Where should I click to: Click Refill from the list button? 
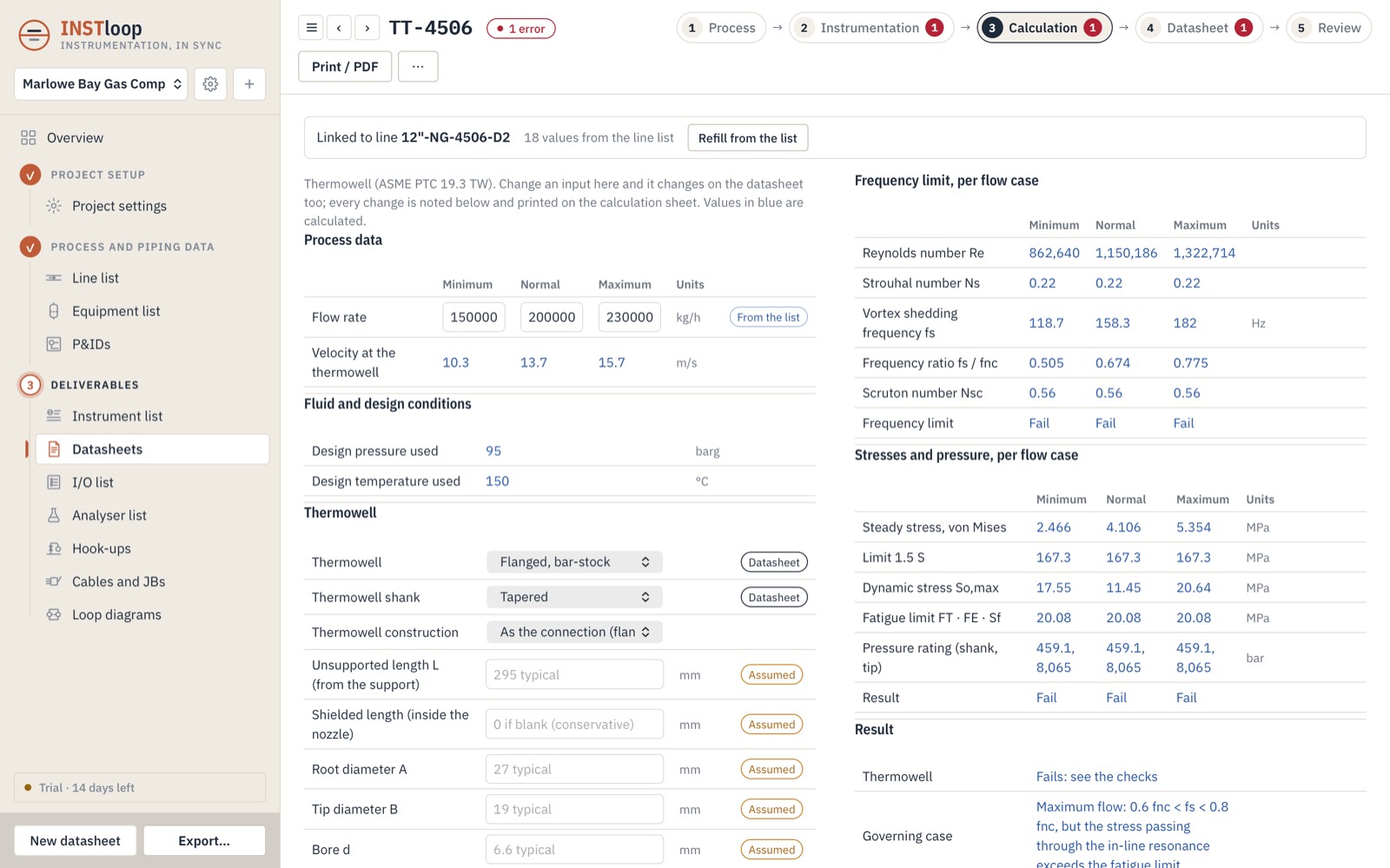click(x=748, y=138)
